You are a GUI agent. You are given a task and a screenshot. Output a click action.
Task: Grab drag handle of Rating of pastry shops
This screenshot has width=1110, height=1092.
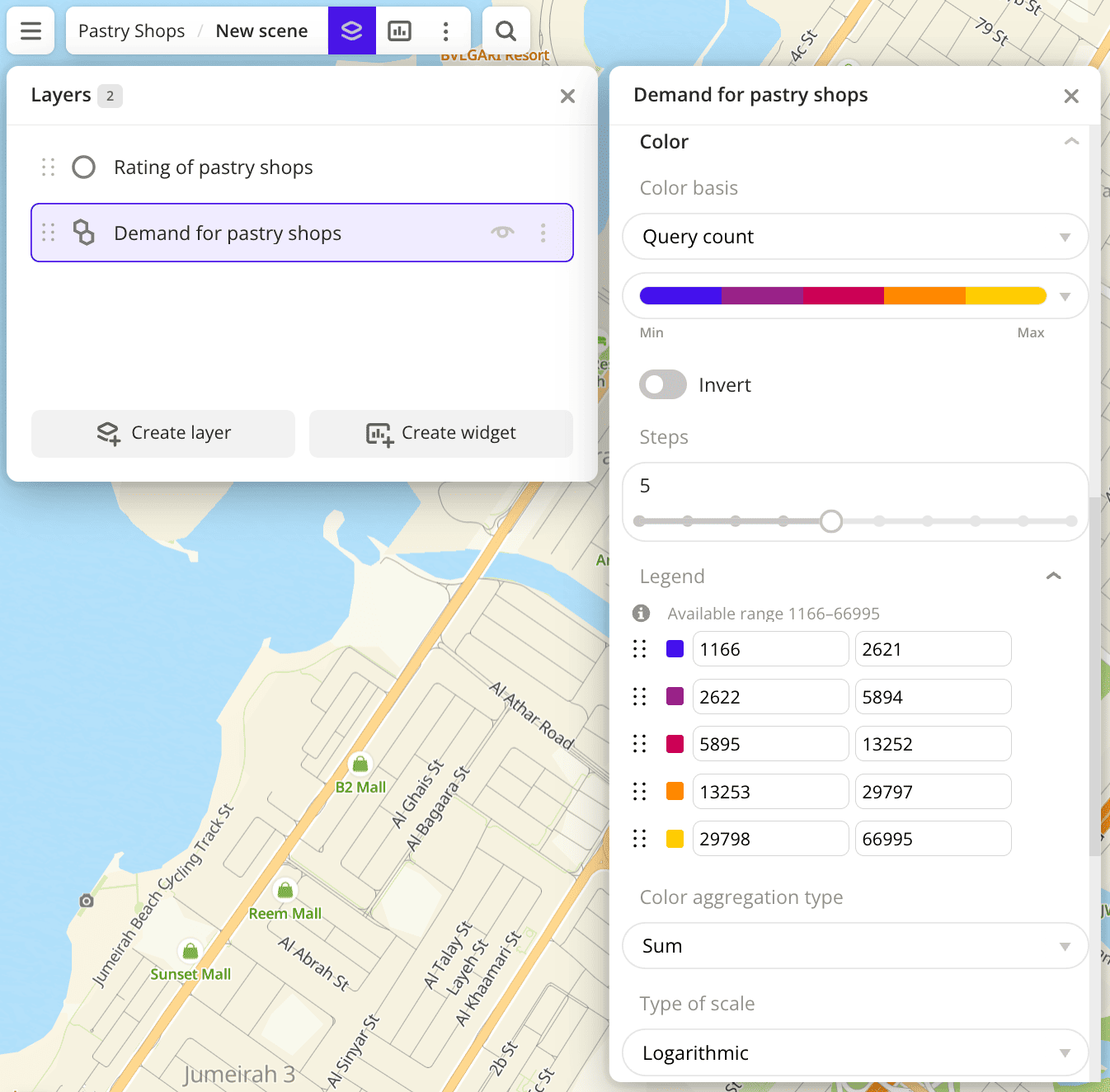(49, 167)
